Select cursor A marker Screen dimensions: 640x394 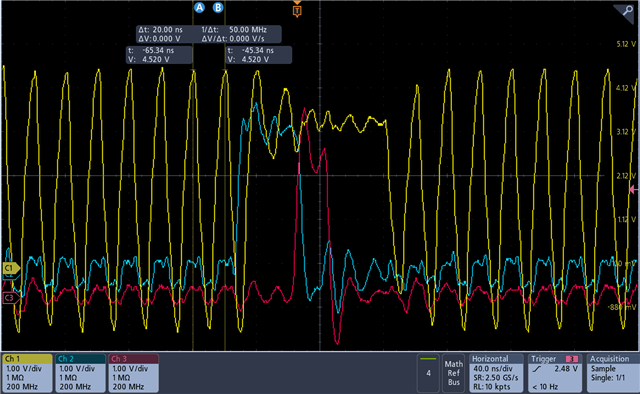(199, 7)
